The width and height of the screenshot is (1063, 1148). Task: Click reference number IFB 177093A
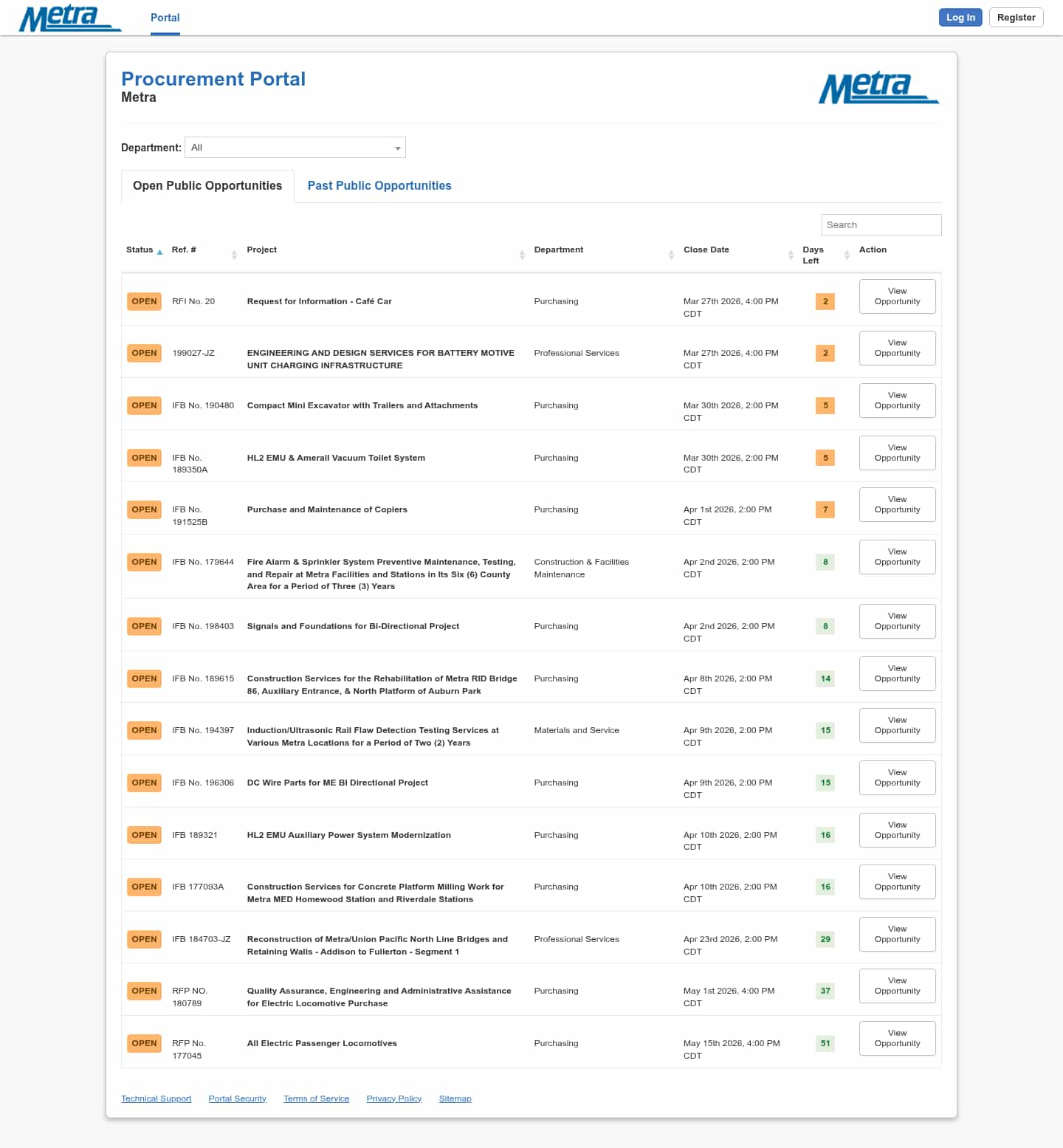tap(198, 887)
